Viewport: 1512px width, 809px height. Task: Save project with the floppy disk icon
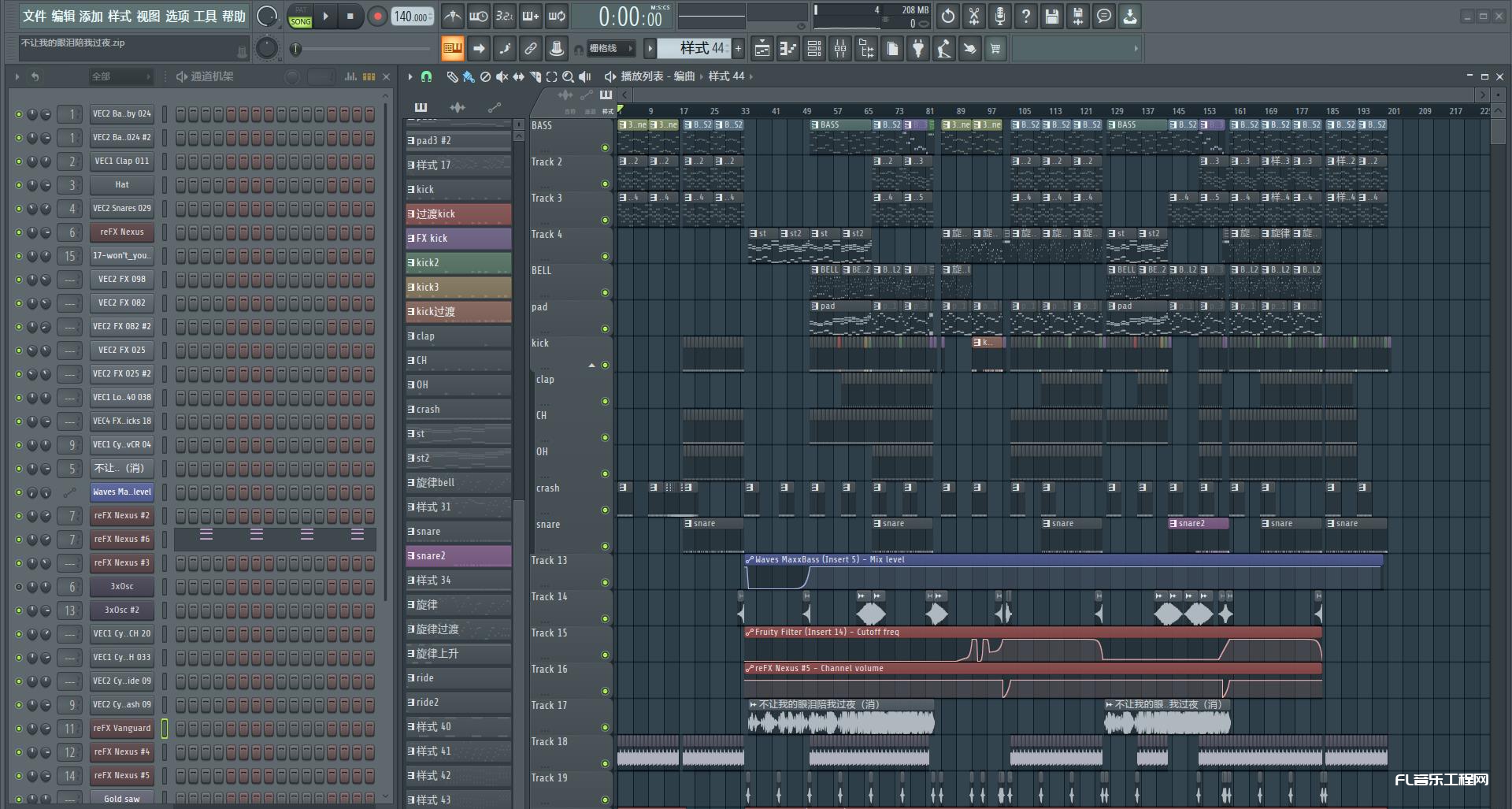[x=1051, y=16]
